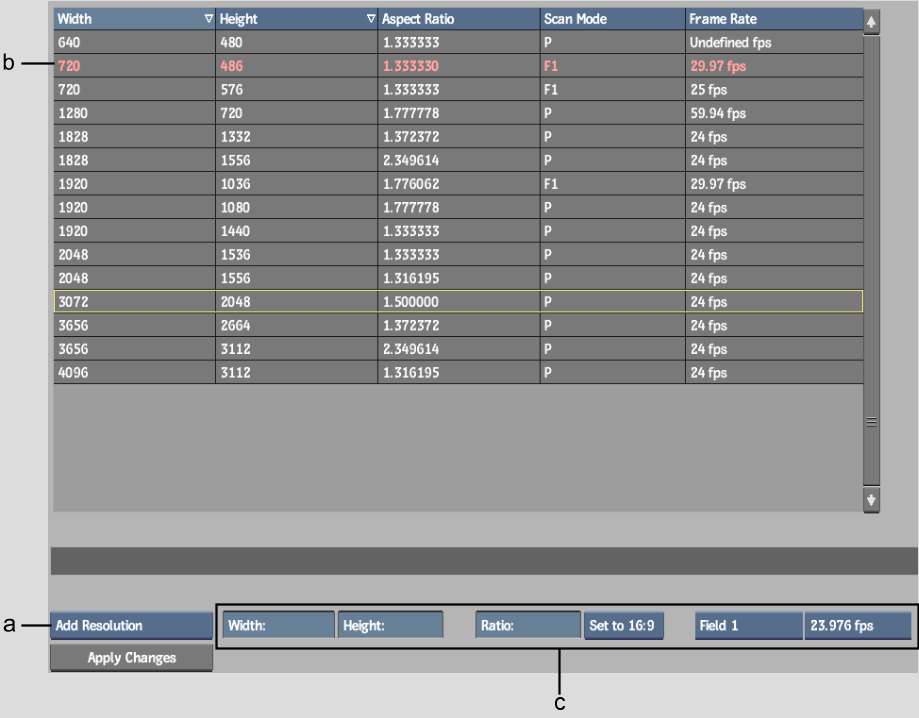The height and width of the screenshot is (718, 919).
Task: Select the 3072 x 2048 resolution row
Action: point(458,302)
